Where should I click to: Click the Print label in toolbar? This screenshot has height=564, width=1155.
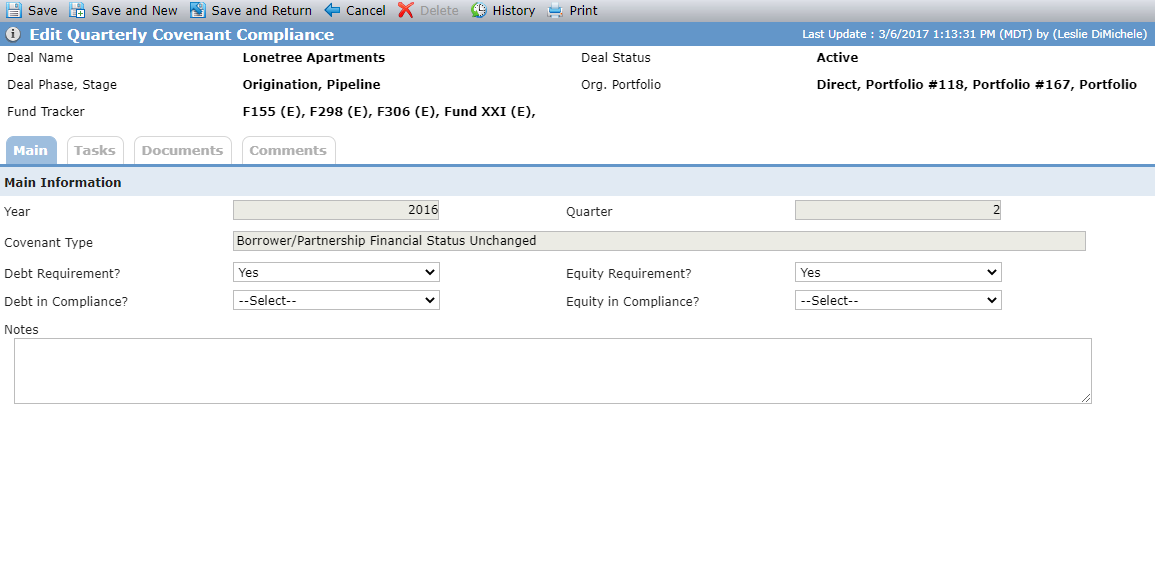(x=584, y=11)
